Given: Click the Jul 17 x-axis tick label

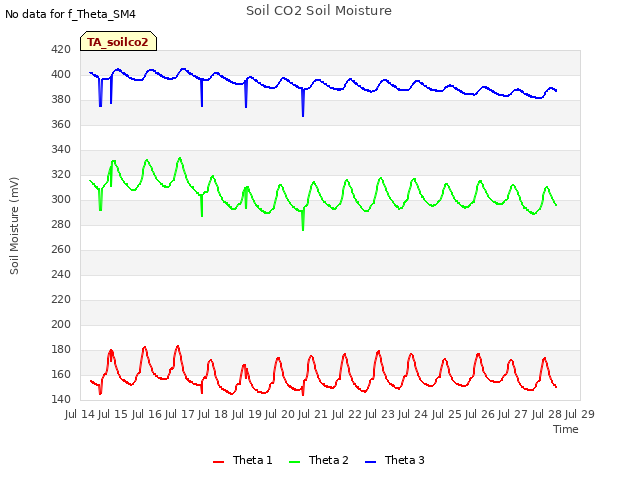Looking at the screenshot, I should tap(181, 414).
